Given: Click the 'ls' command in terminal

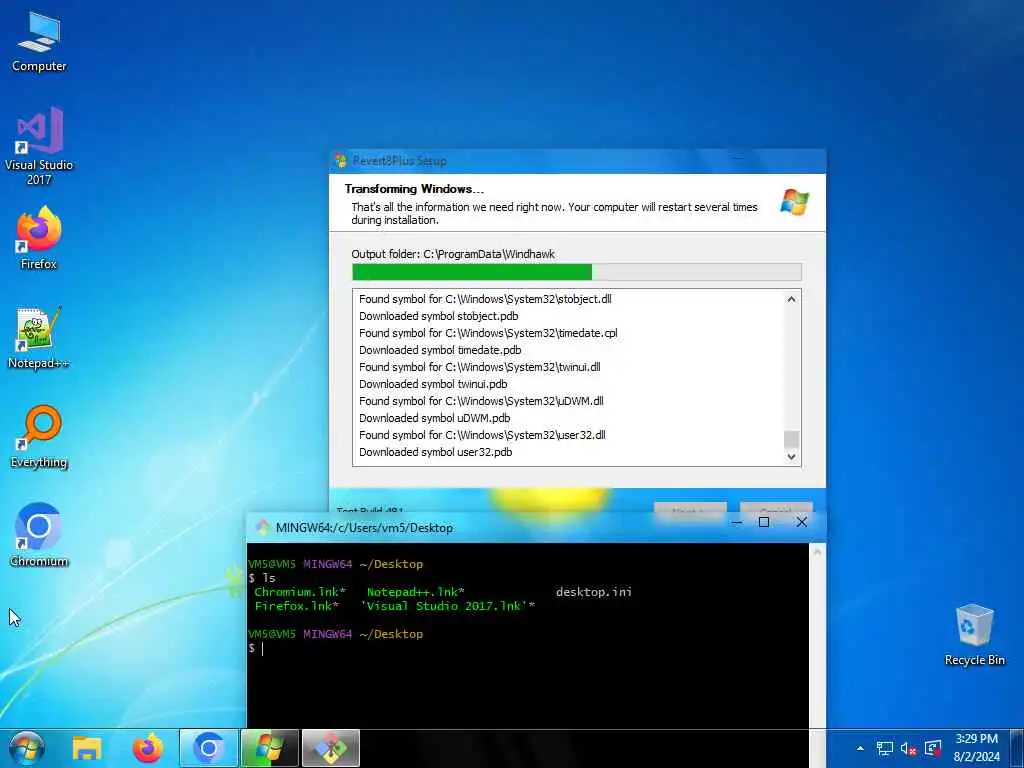Looking at the screenshot, I should point(268,578).
